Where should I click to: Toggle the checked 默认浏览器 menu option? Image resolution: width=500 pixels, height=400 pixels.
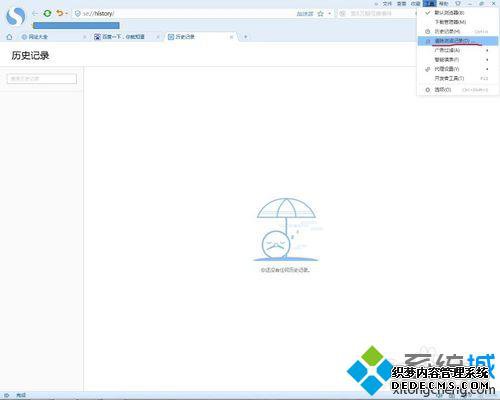click(457, 13)
